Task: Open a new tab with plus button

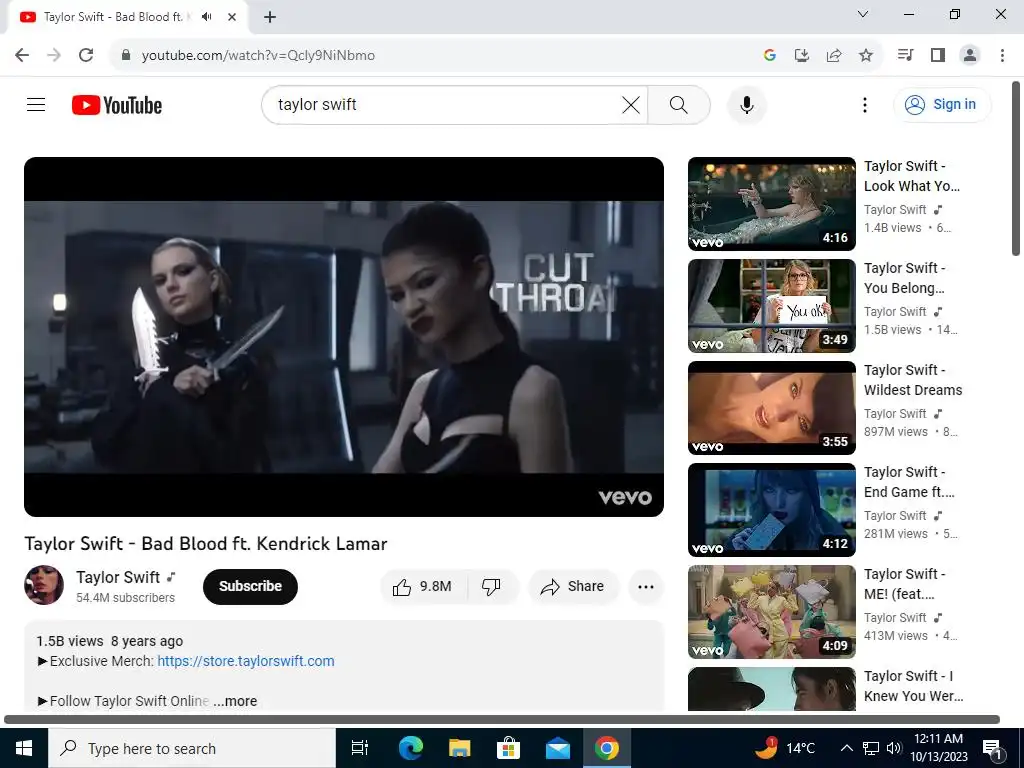Action: 270,17
